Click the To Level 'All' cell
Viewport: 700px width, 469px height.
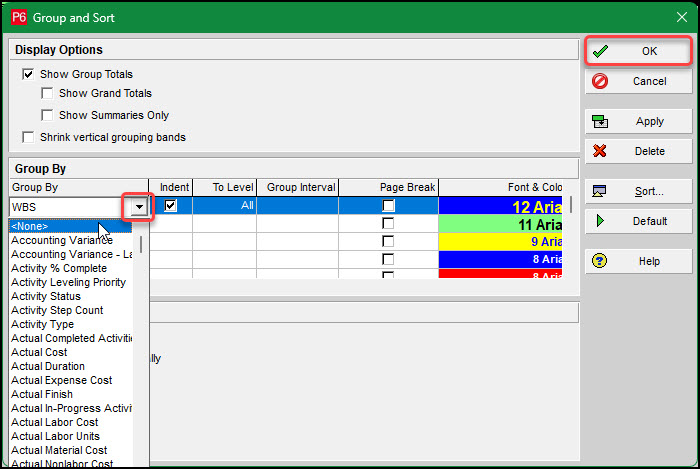225,206
